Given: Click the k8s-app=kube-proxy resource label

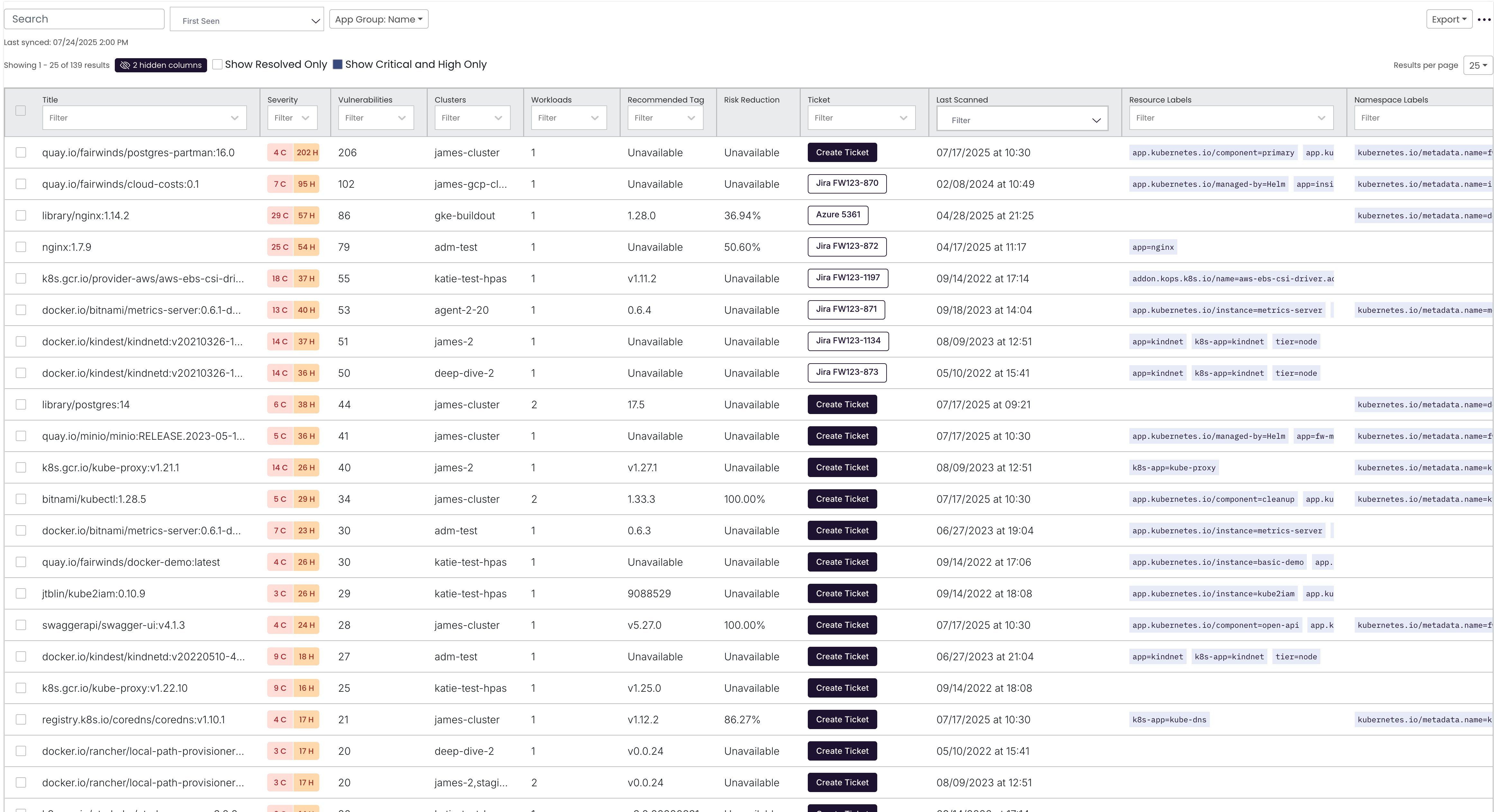Looking at the screenshot, I should pyautogui.click(x=1174, y=468).
